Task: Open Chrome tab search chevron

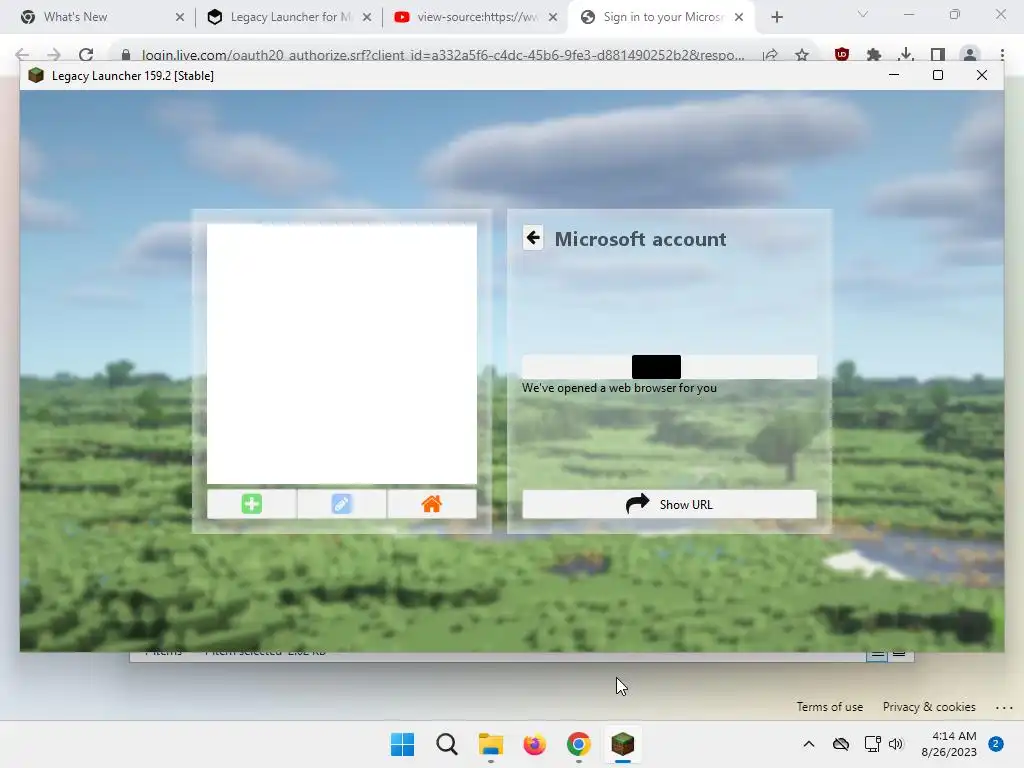Action: tap(863, 14)
